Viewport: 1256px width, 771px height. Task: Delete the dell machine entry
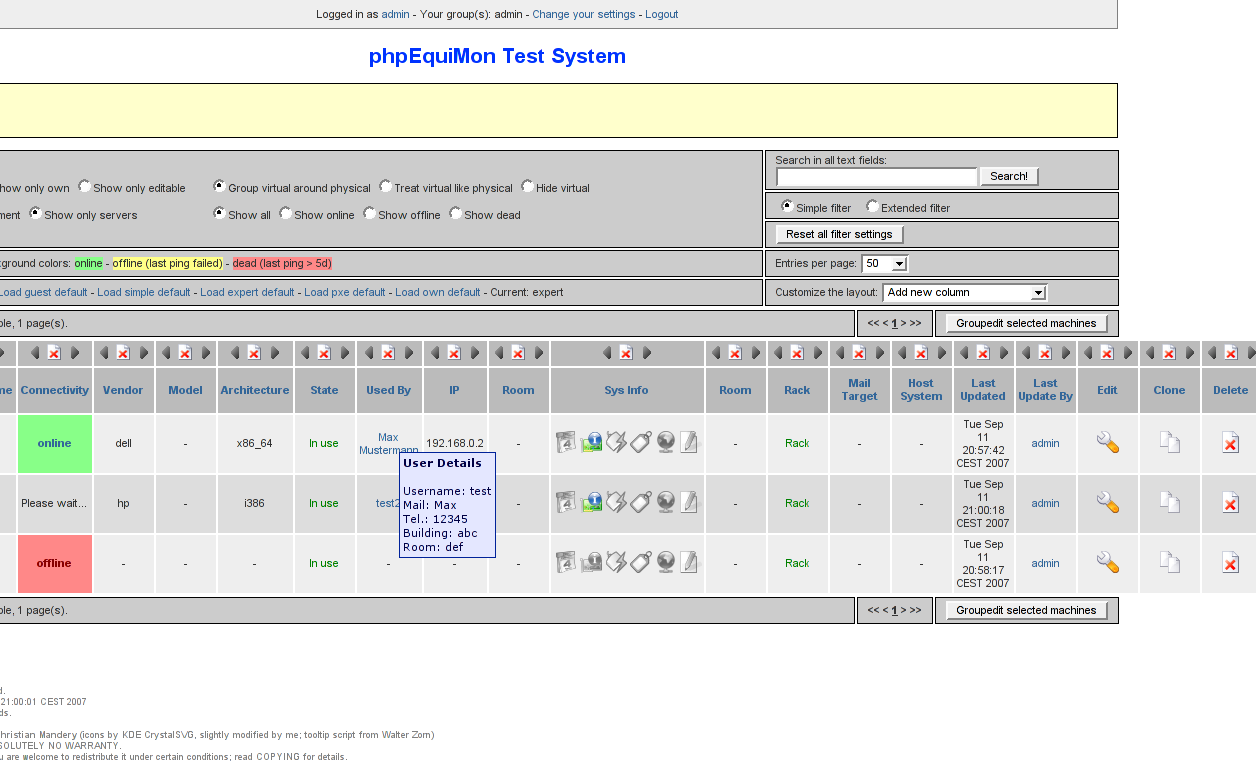(1231, 443)
